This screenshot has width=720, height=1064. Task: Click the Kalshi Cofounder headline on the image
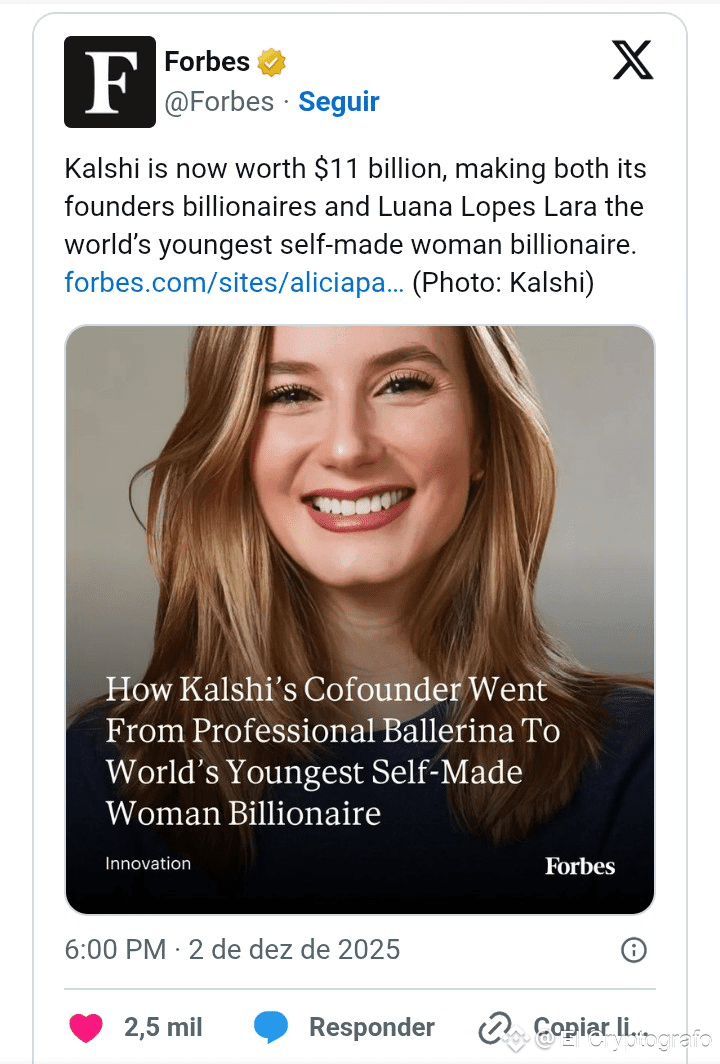[332, 750]
